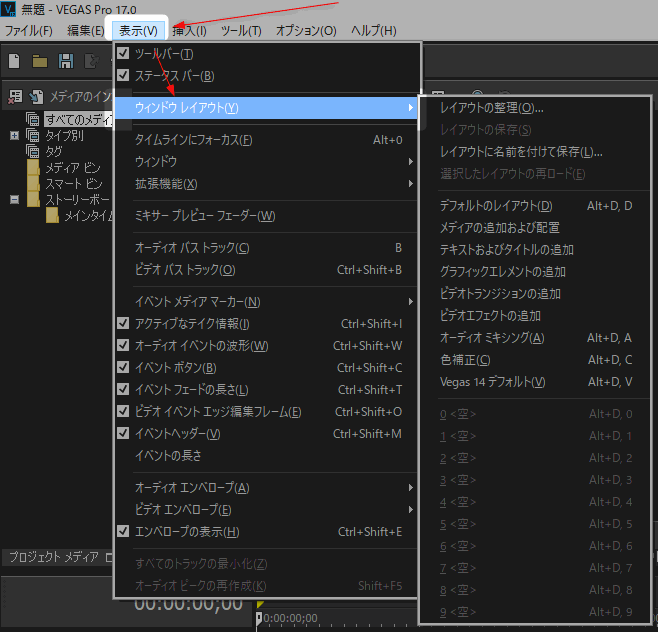Open the ファイル(F) menu
Viewport: 658px width, 632px height.
(x=29, y=31)
